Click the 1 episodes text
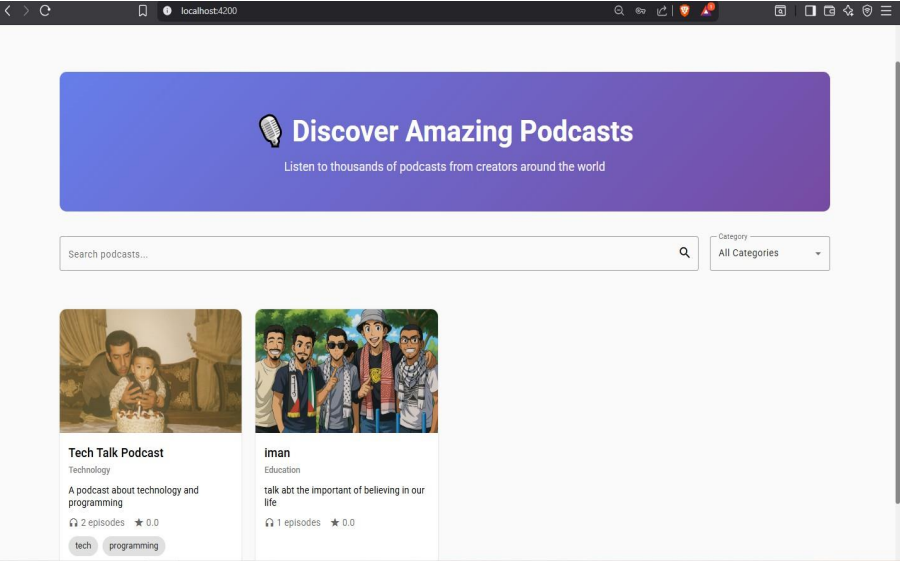The image size is (902, 561). 299,522
